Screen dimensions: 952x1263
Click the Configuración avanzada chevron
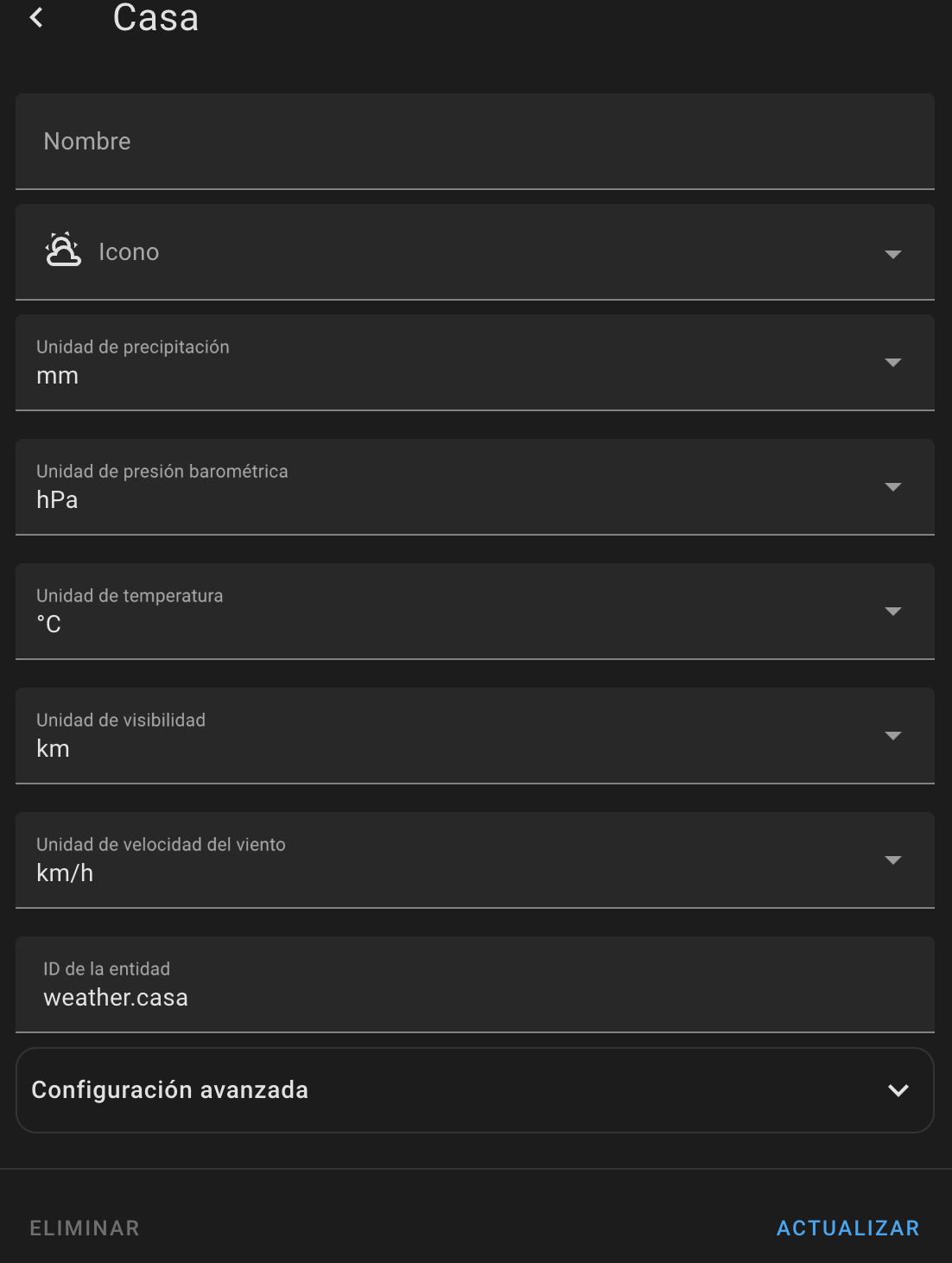898,1089
